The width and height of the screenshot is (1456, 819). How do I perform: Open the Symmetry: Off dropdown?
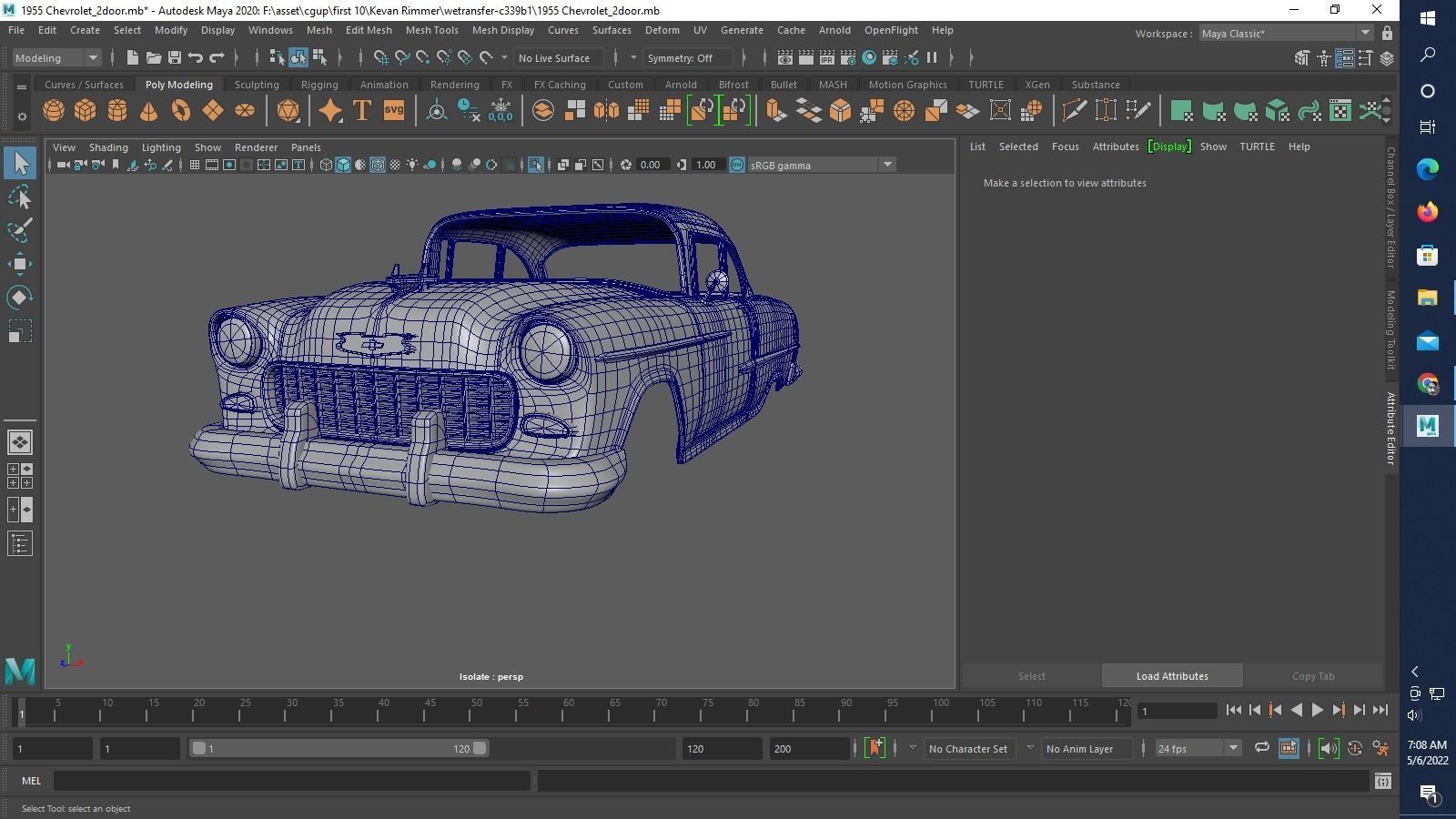coord(688,58)
